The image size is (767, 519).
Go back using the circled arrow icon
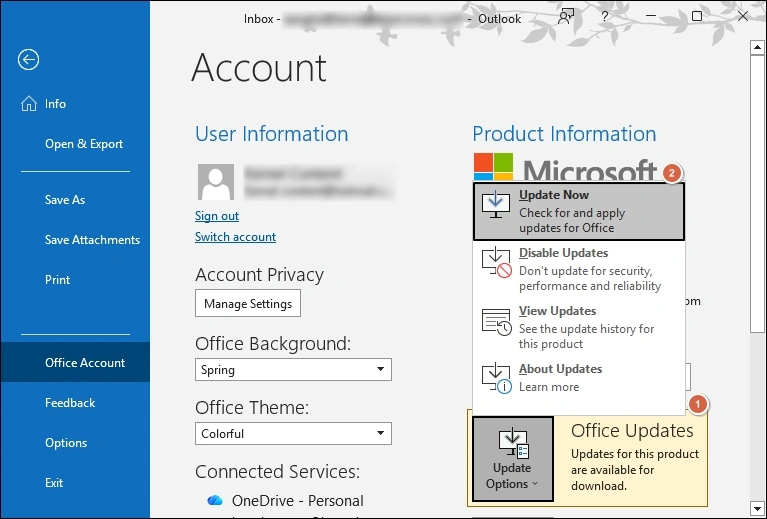28,60
